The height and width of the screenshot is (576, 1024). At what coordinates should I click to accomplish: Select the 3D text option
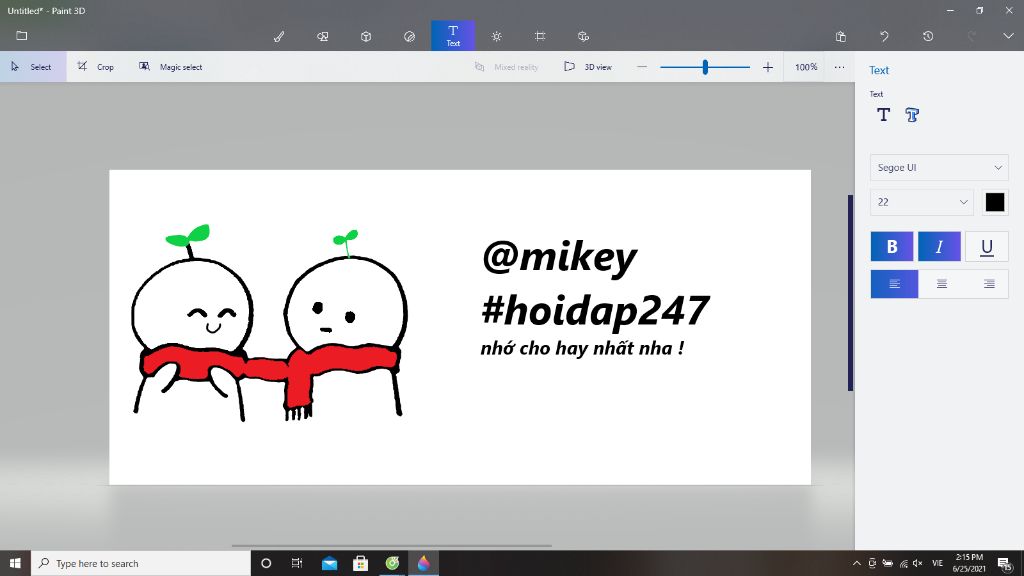(912, 115)
